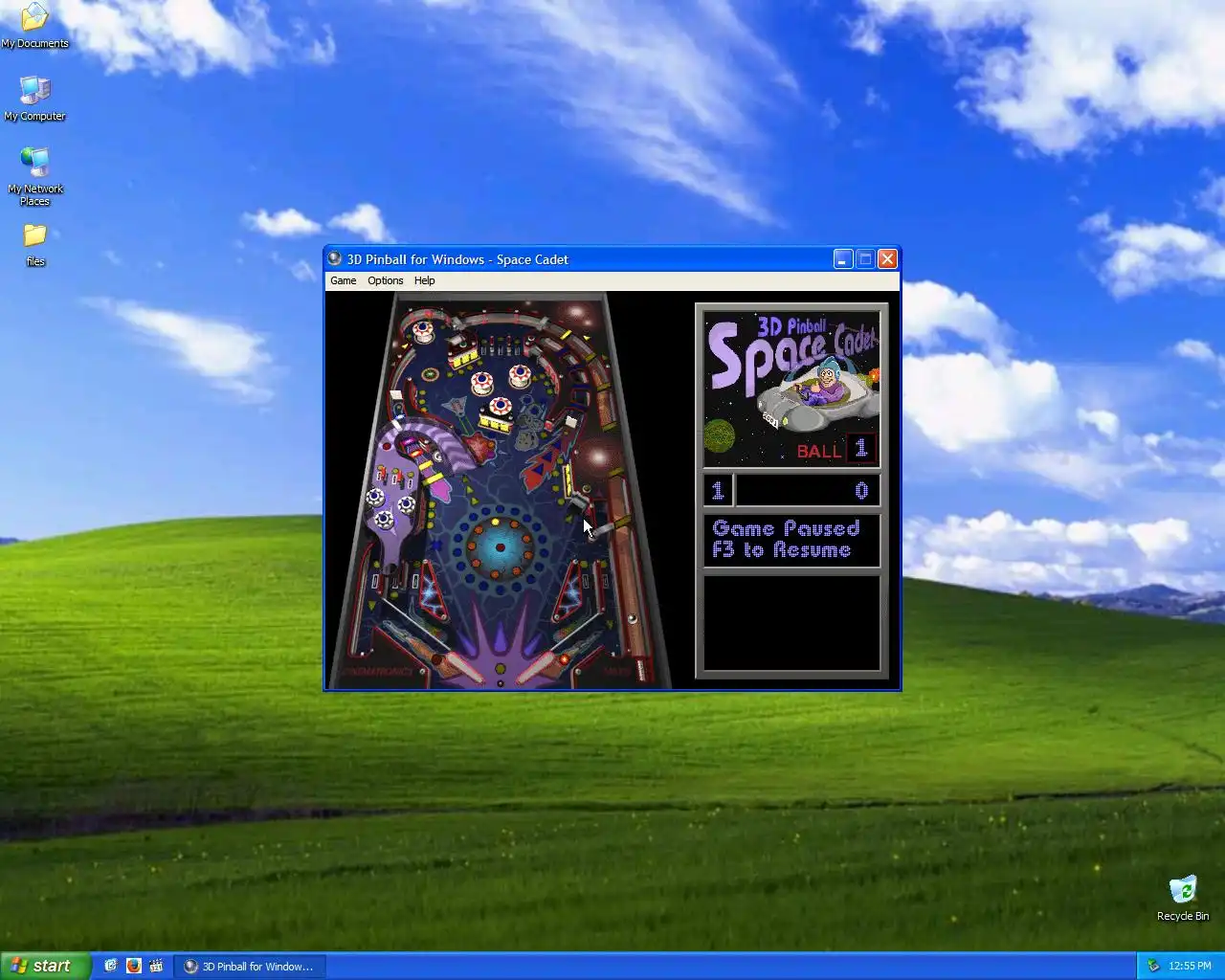Select the Recycle Bin icon

(x=1183, y=898)
